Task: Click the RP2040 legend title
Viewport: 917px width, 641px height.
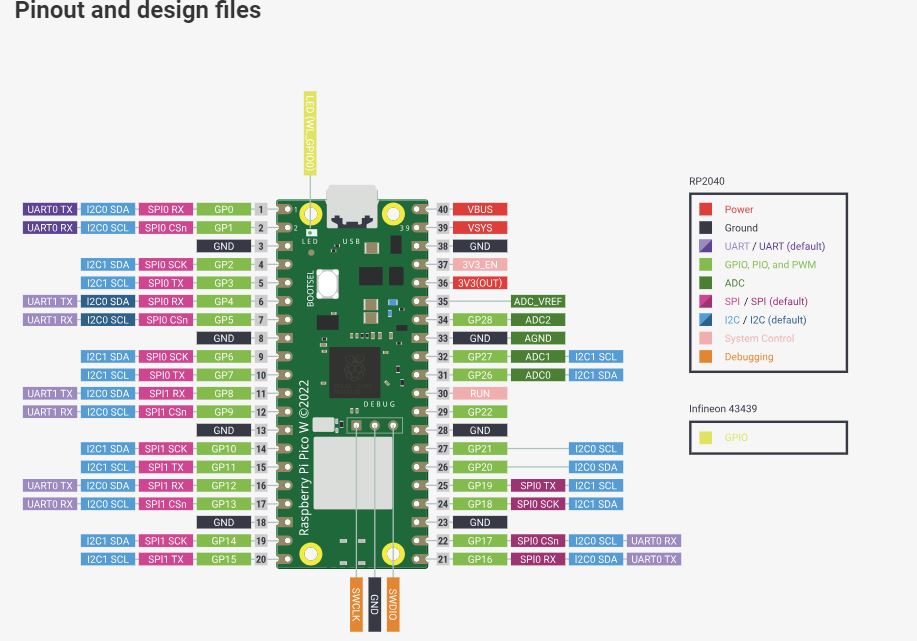Action: [x=706, y=181]
